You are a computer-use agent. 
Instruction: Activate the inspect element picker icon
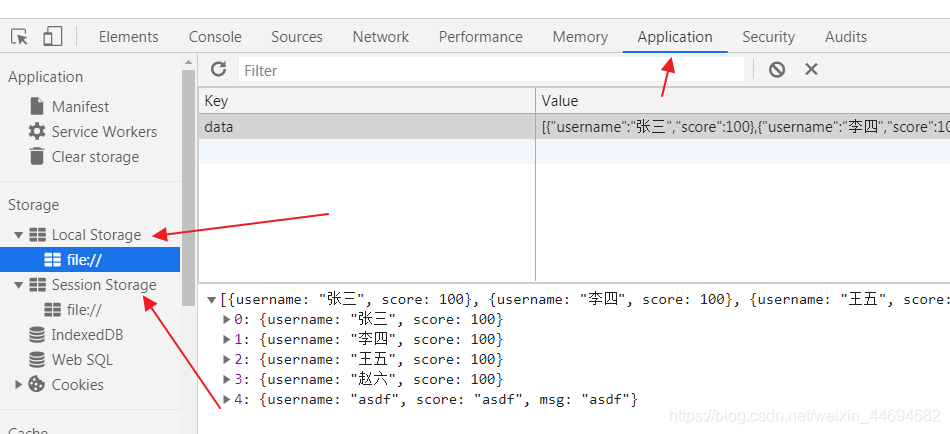pyautogui.click(x=19, y=37)
